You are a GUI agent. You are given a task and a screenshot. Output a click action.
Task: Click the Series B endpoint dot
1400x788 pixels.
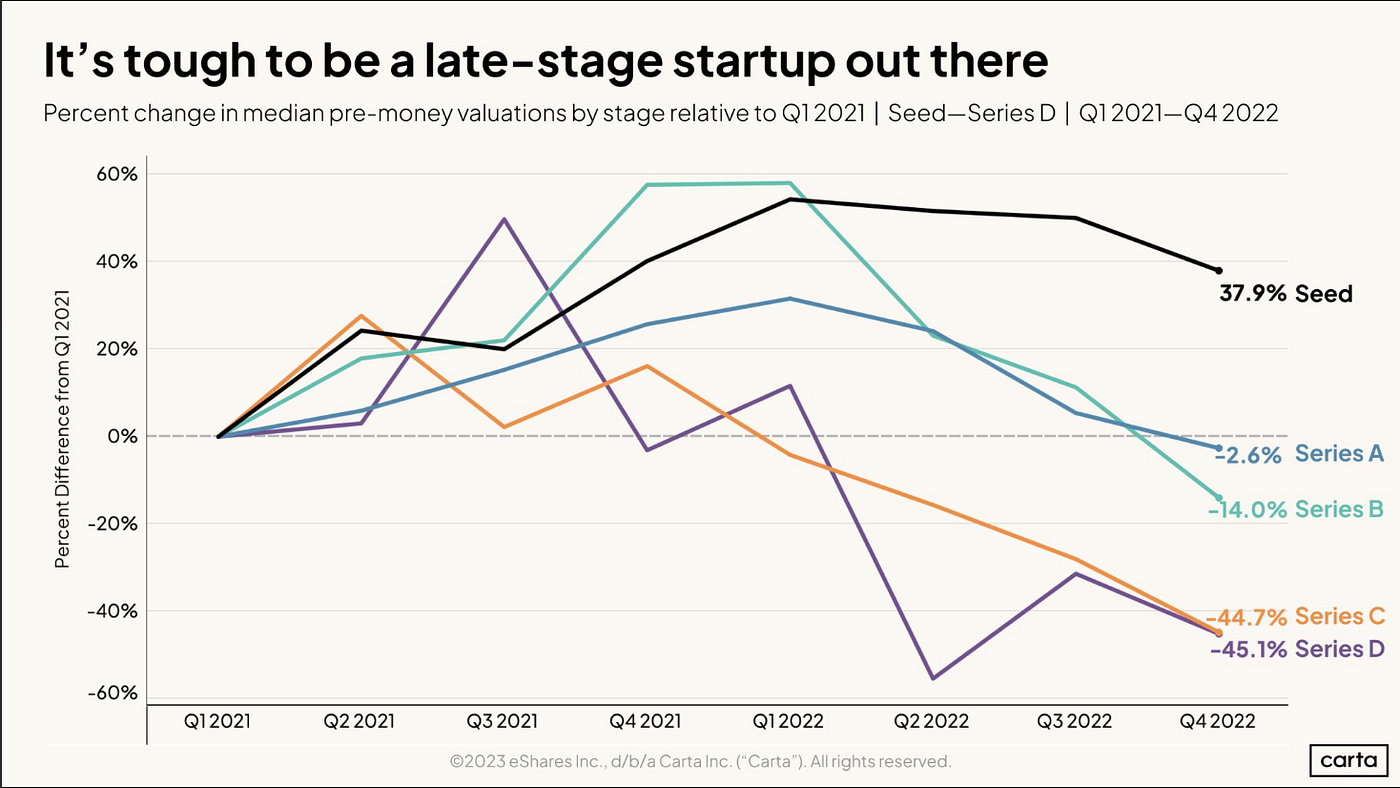[1218, 497]
